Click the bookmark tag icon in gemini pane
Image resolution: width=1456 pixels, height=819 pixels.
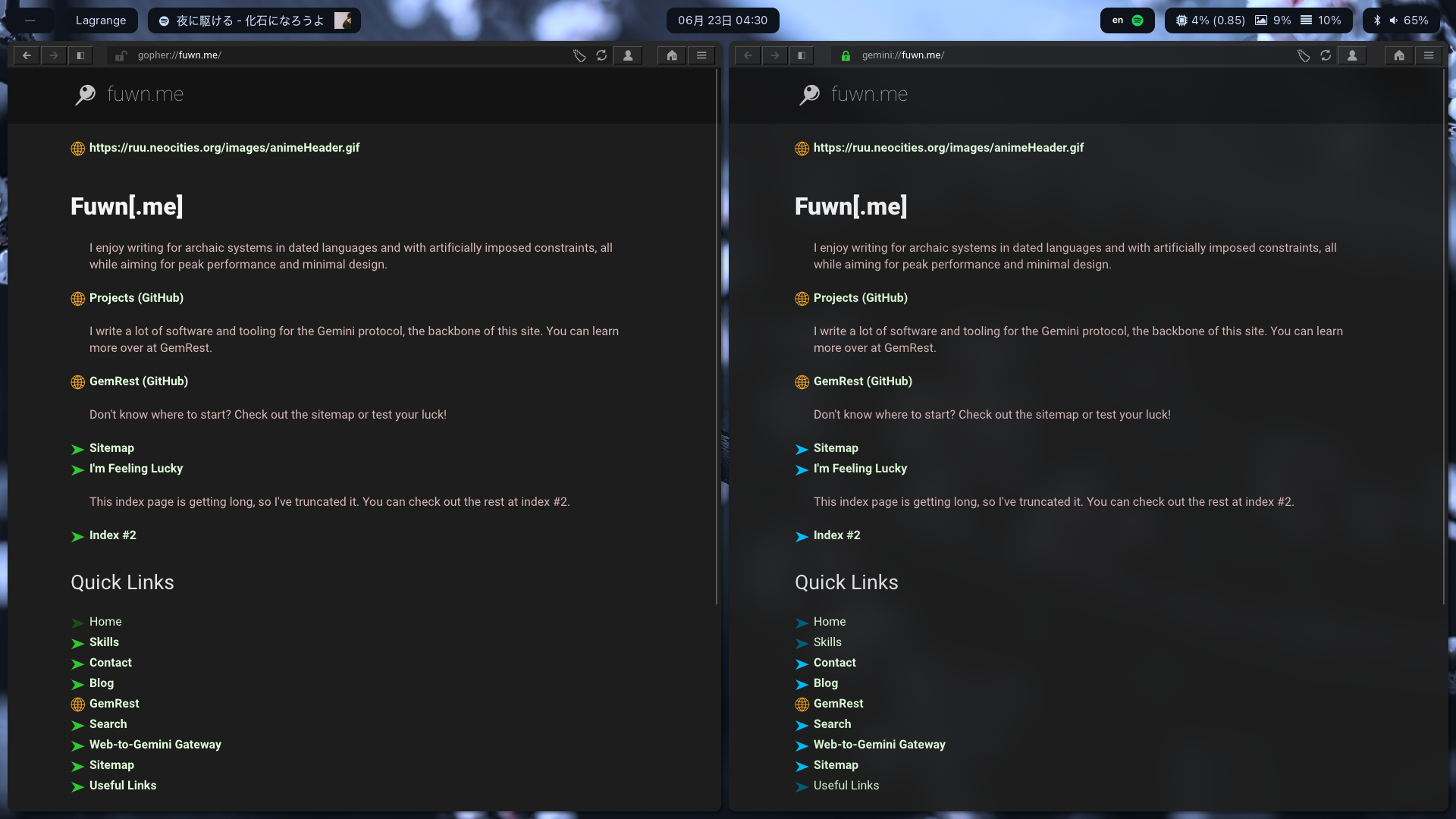click(1304, 55)
